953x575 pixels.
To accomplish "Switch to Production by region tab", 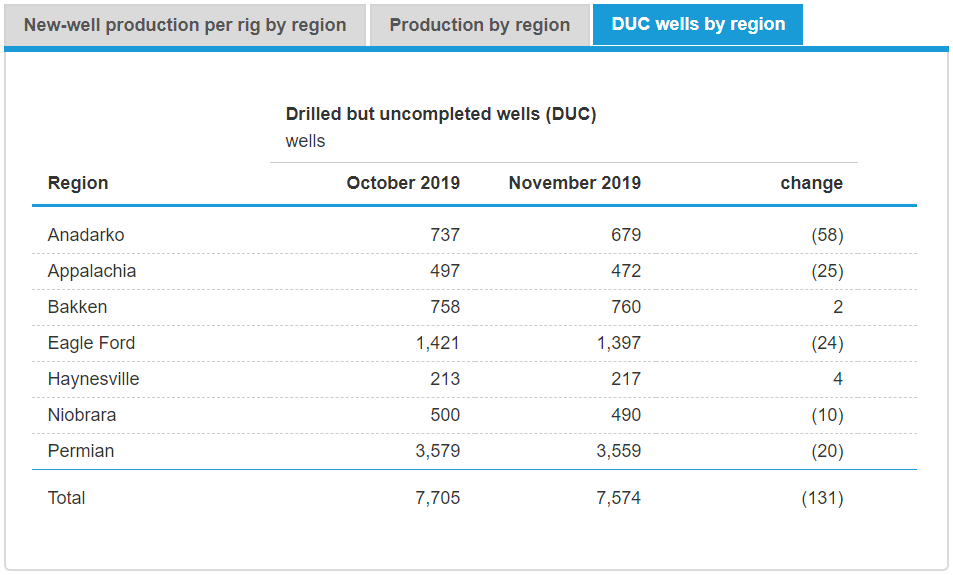I will 479,25.
